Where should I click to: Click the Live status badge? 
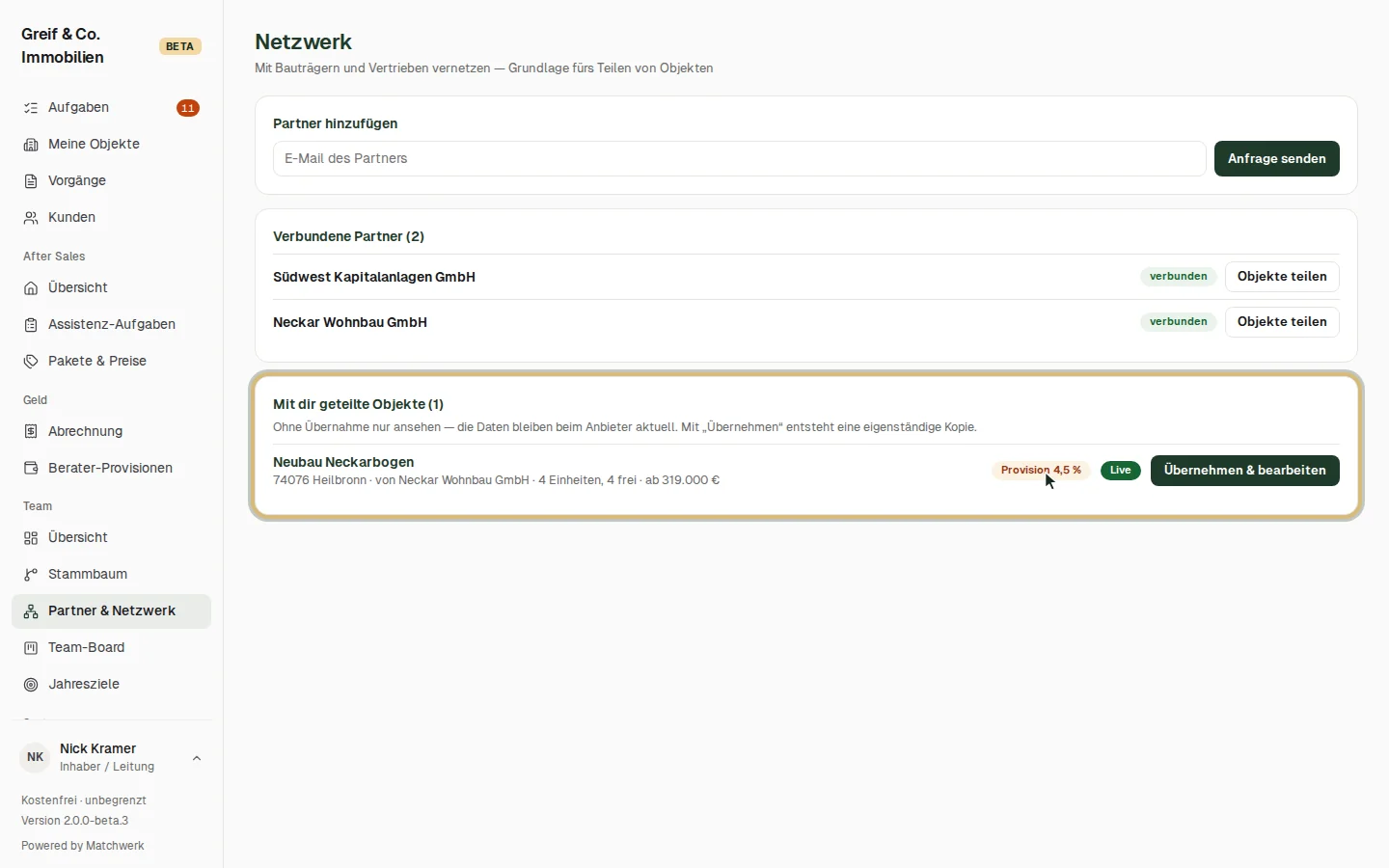coord(1120,471)
